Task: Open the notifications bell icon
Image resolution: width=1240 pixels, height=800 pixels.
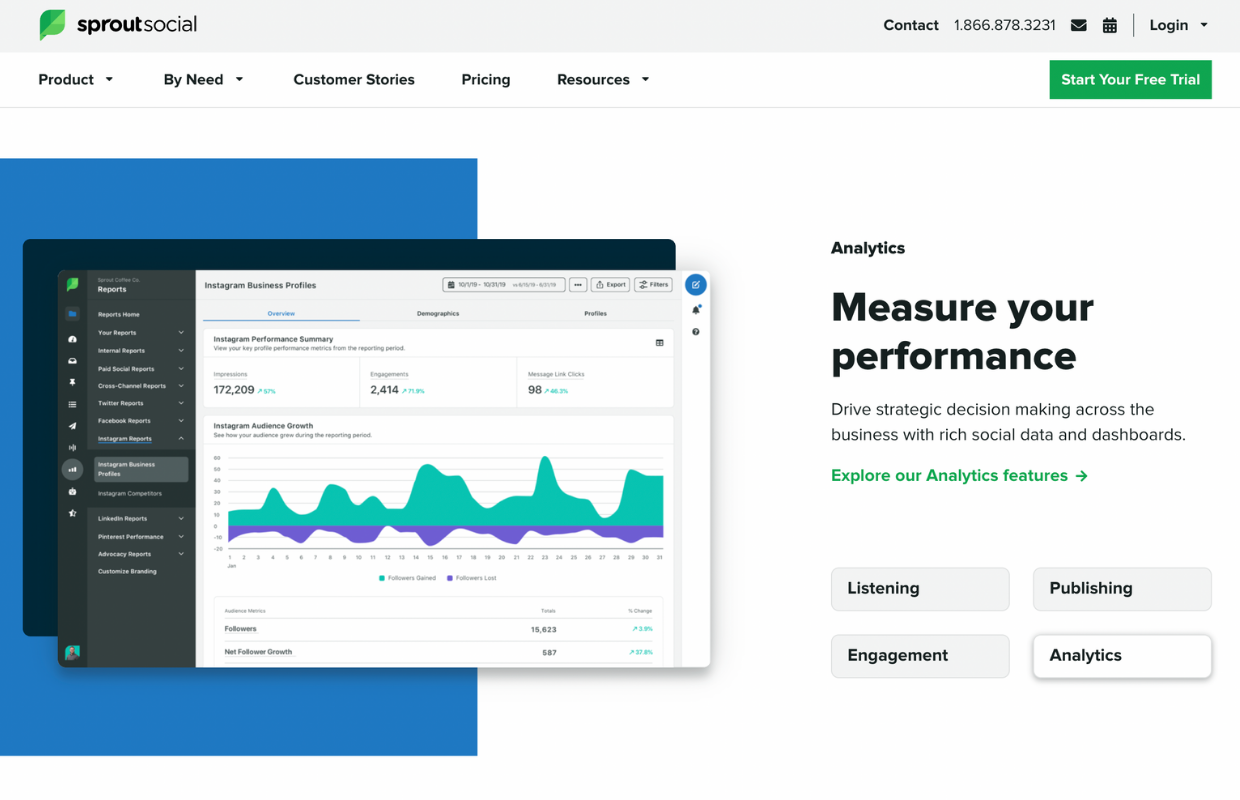Action: [696, 310]
